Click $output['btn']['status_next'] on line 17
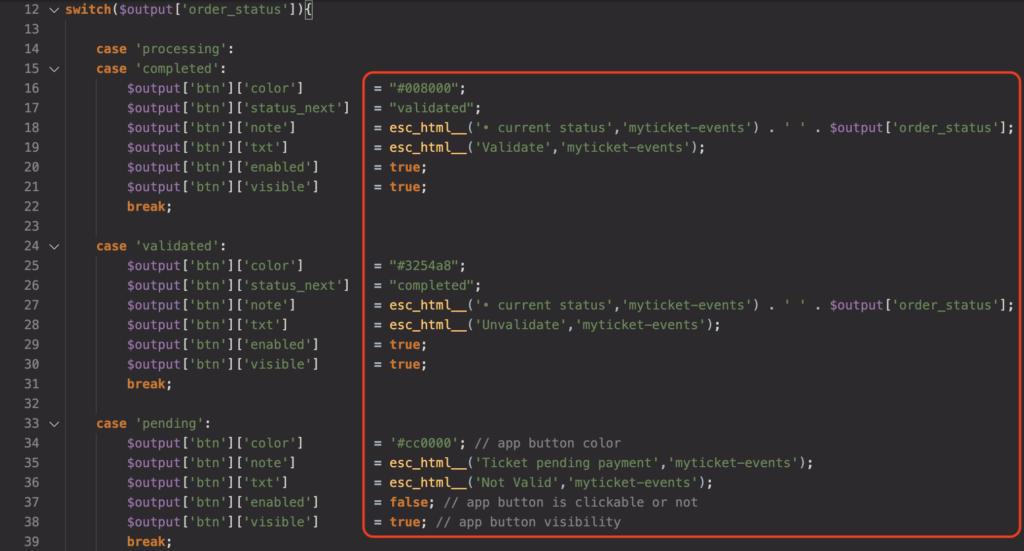The height and width of the screenshot is (551, 1024). [238, 108]
